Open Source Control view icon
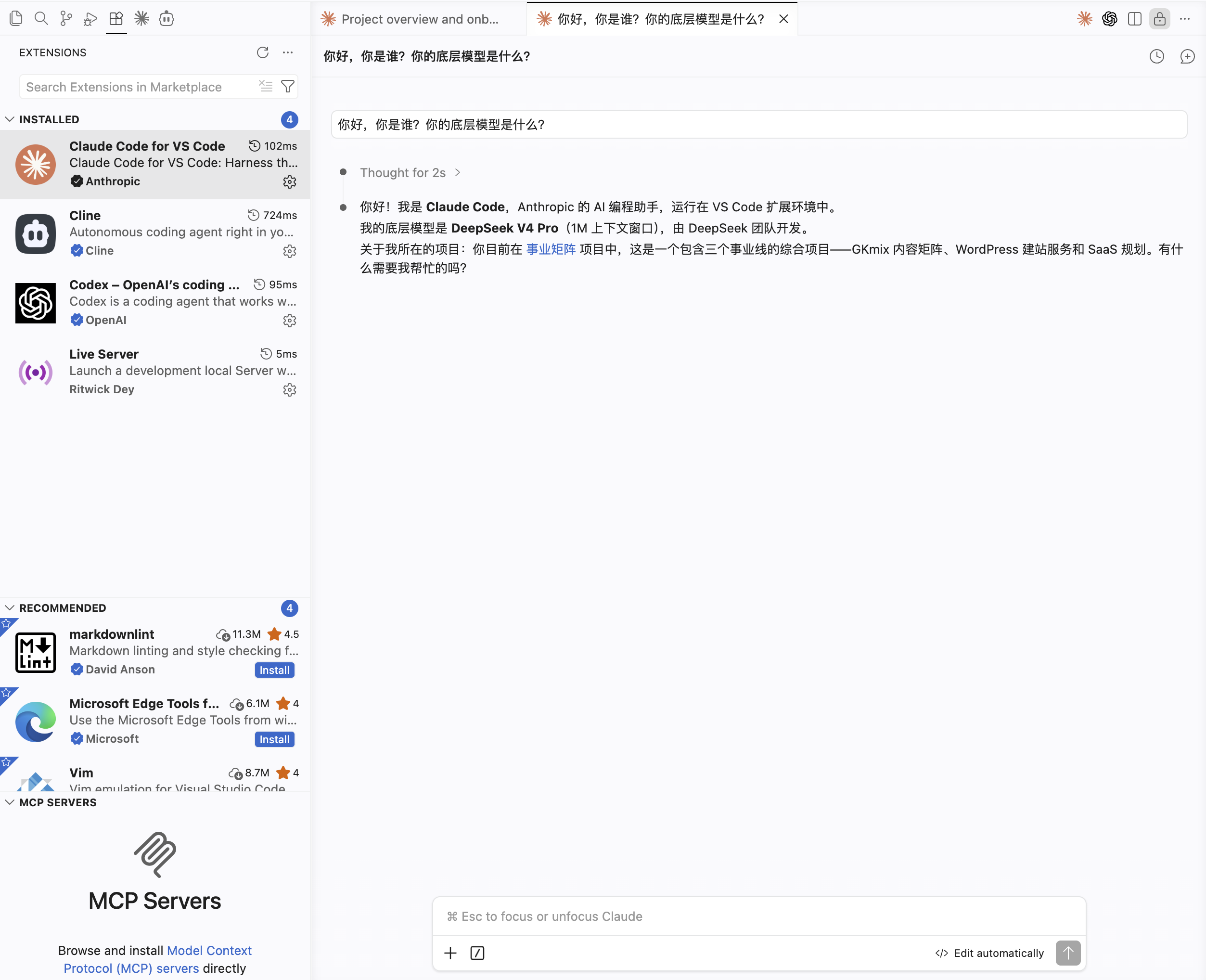1206x980 pixels. [66, 19]
